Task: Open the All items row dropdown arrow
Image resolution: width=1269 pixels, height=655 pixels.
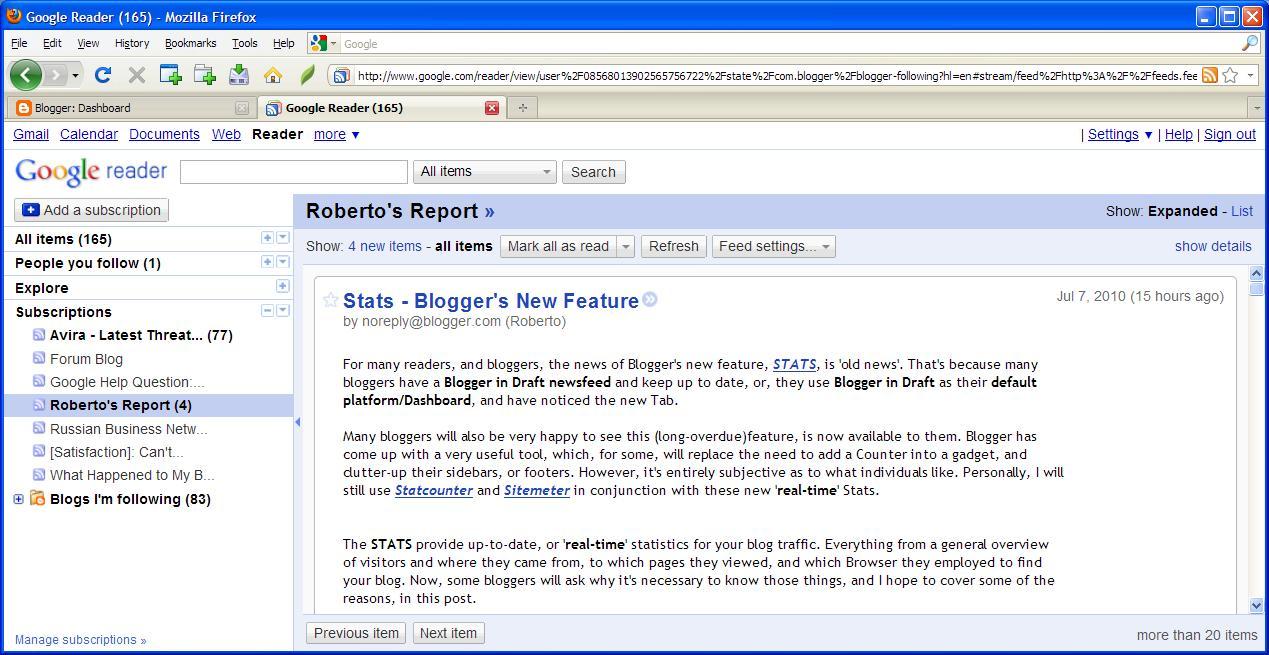Action: (x=283, y=237)
